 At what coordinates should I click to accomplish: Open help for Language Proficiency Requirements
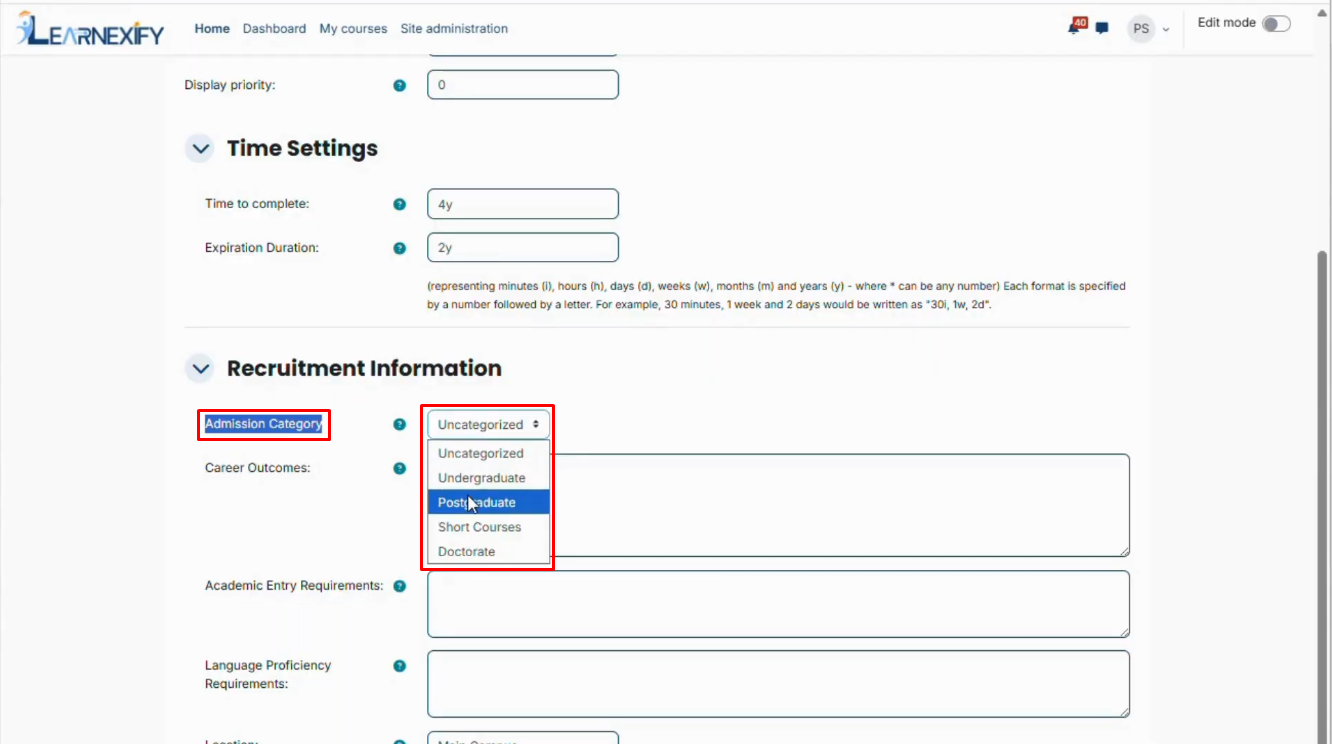(x=400, y=666)
